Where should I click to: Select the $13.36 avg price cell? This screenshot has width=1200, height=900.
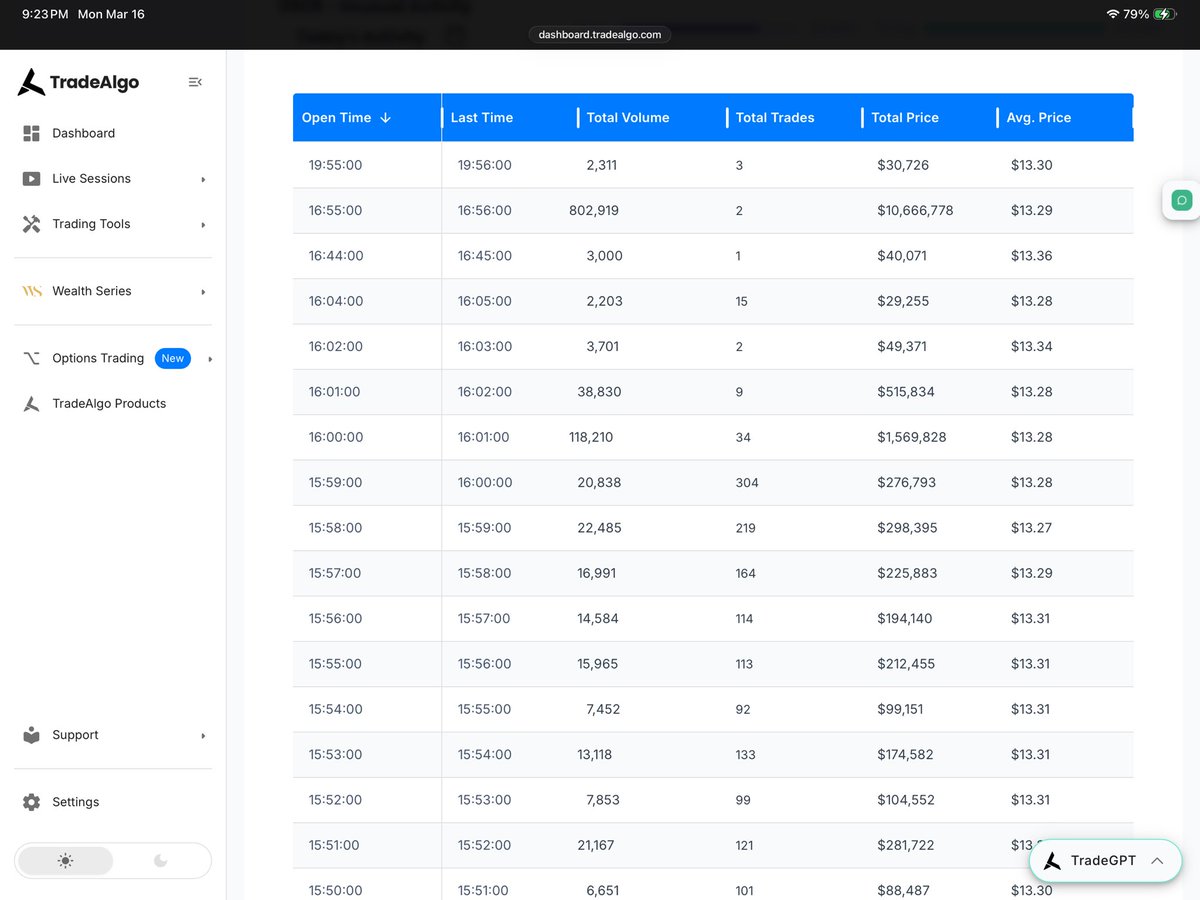1031,256
